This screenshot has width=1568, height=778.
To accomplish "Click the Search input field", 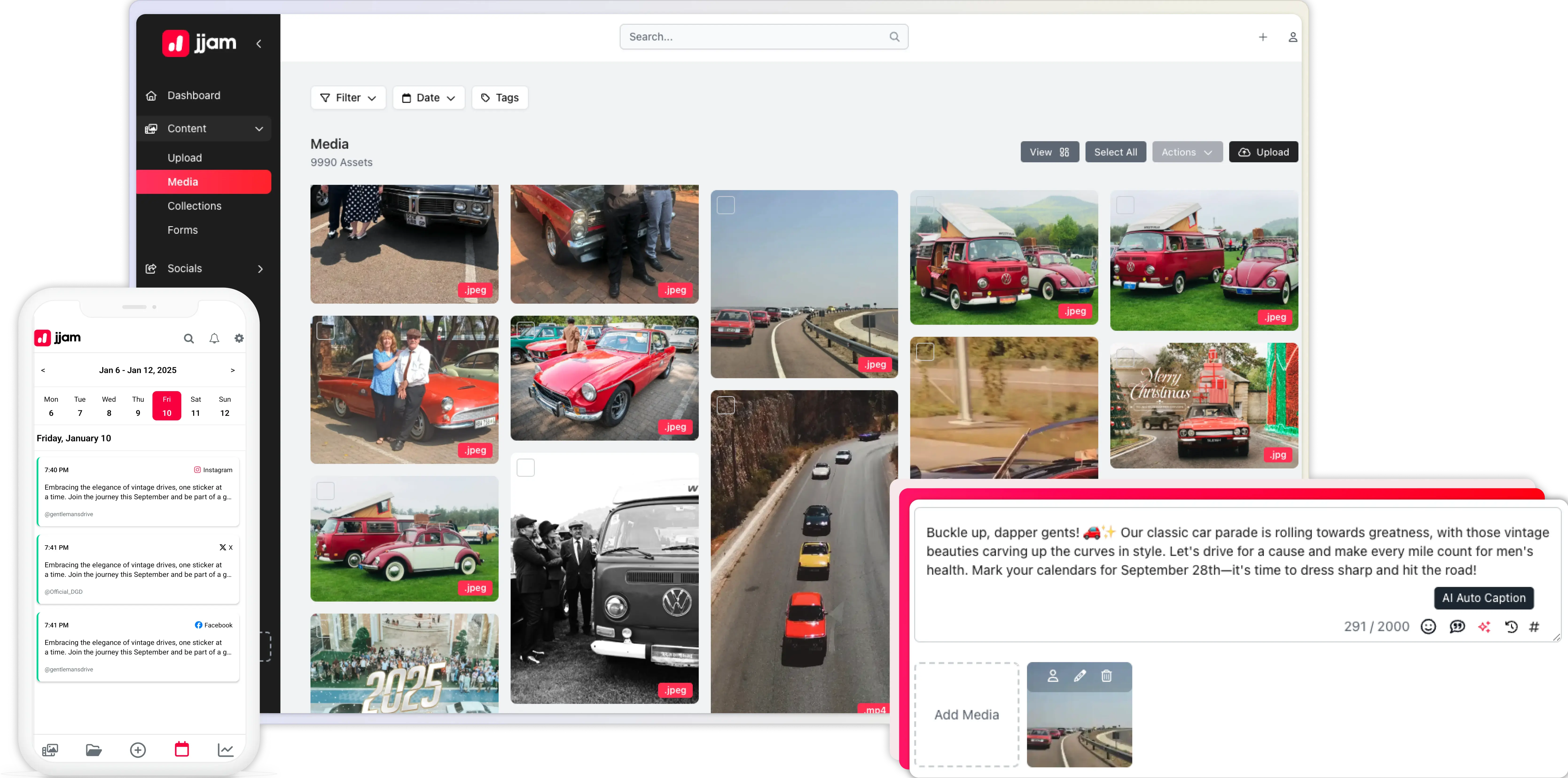I will [x=764, y=36].
